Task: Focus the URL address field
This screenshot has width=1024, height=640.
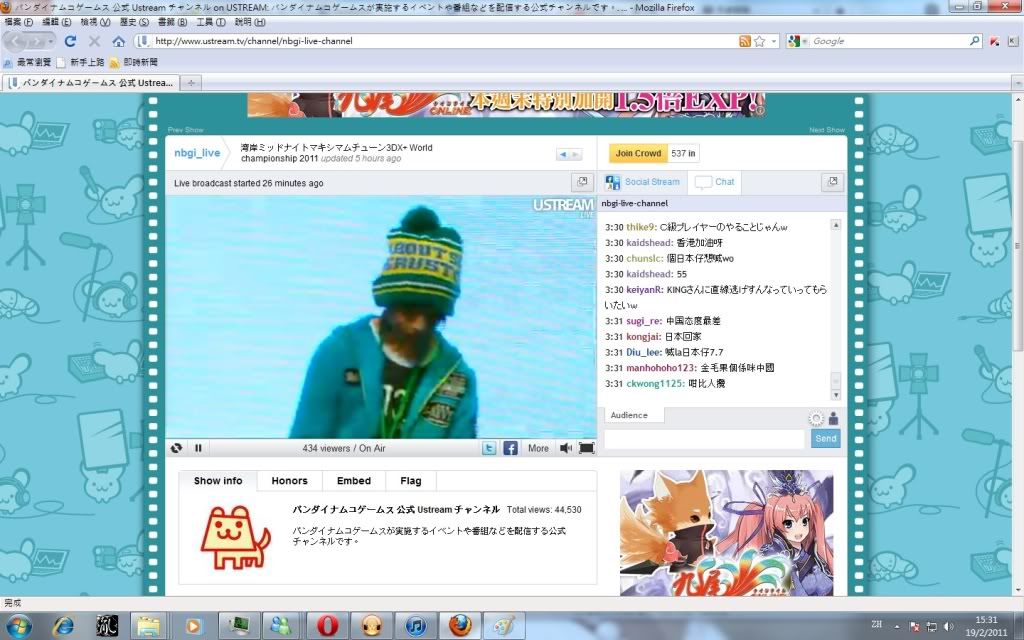Action: 444,41
